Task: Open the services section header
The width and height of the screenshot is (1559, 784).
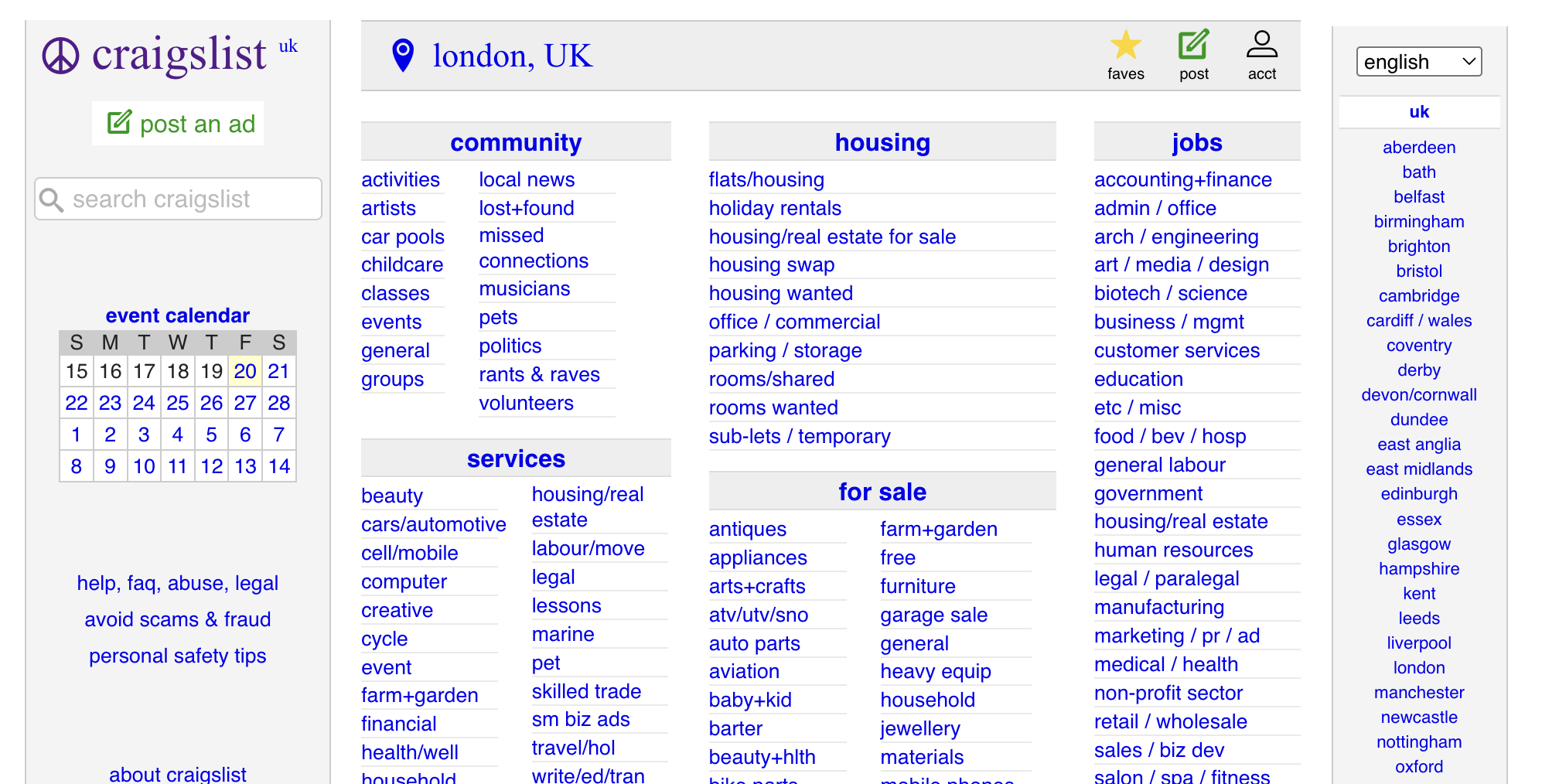Action: point(516,458)
